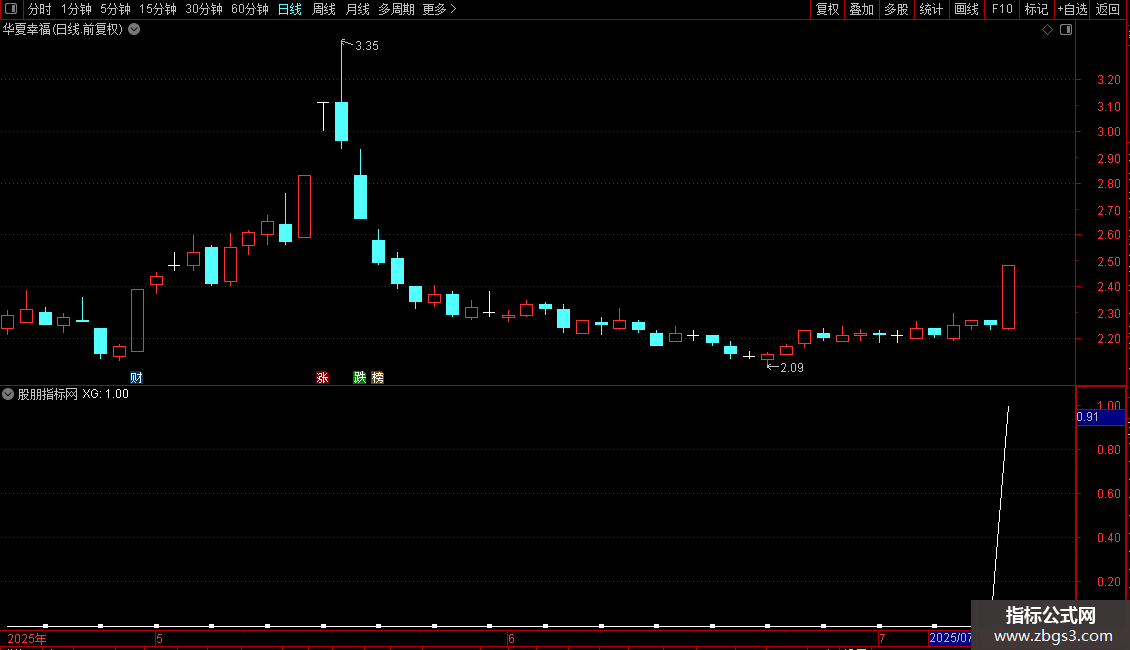Image resolution: width=1130 pixels, height=650 pixels.
Task: Click the diamond icon in chart header
Action: (1047, 30)
